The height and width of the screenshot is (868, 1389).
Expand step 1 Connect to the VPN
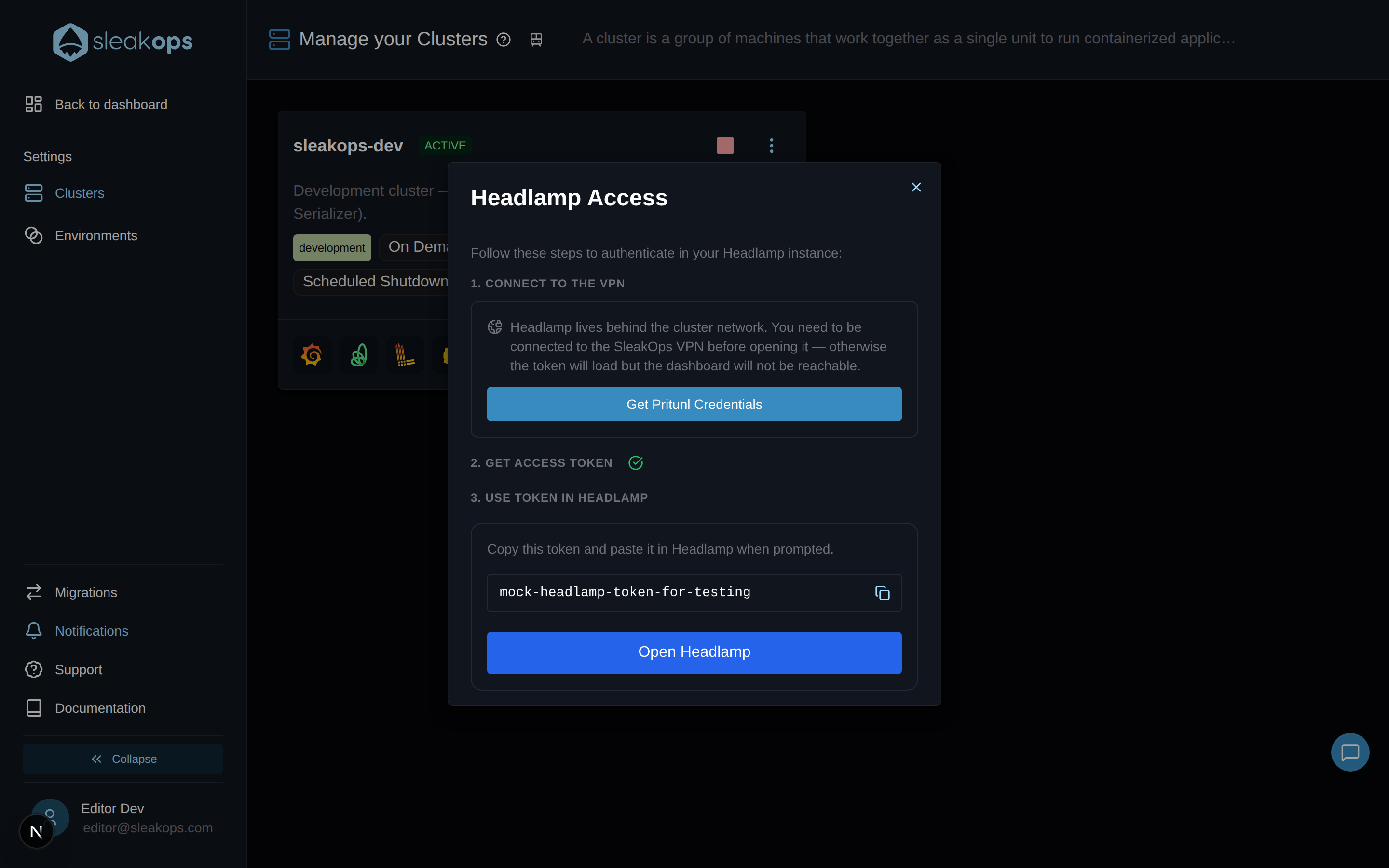547,284
